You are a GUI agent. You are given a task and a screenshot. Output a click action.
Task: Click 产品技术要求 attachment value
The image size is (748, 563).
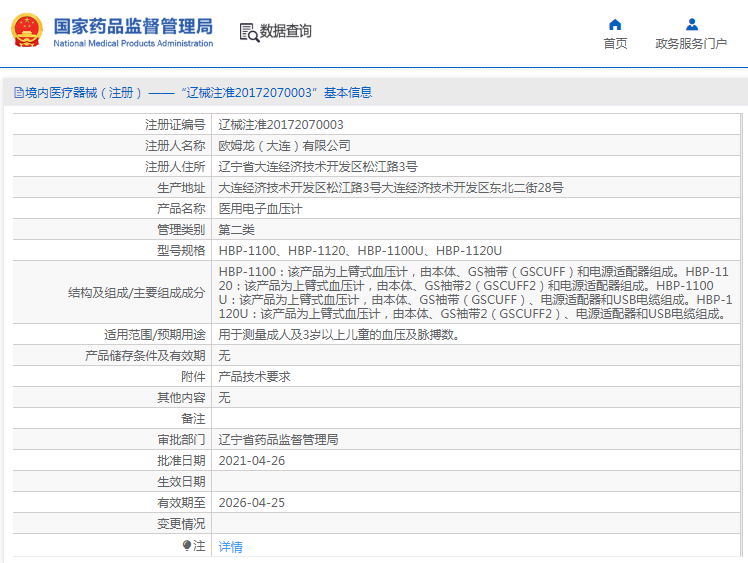pyautogui.click(x=254, y=376)
